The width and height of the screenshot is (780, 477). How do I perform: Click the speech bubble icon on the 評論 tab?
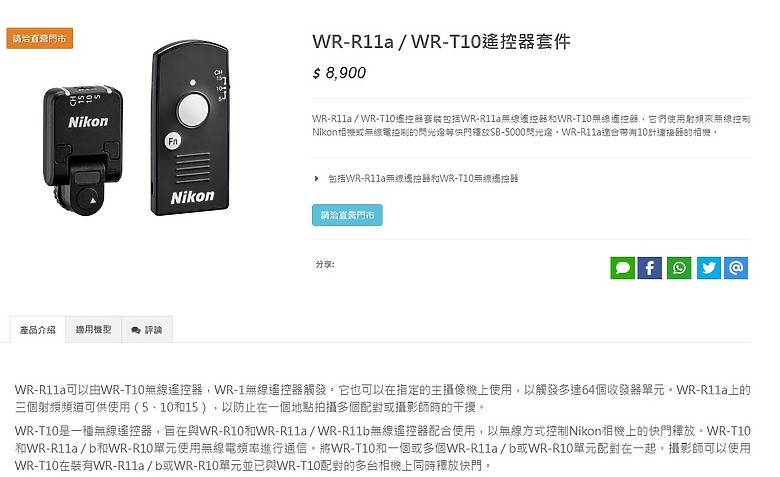tap(135, 330)
